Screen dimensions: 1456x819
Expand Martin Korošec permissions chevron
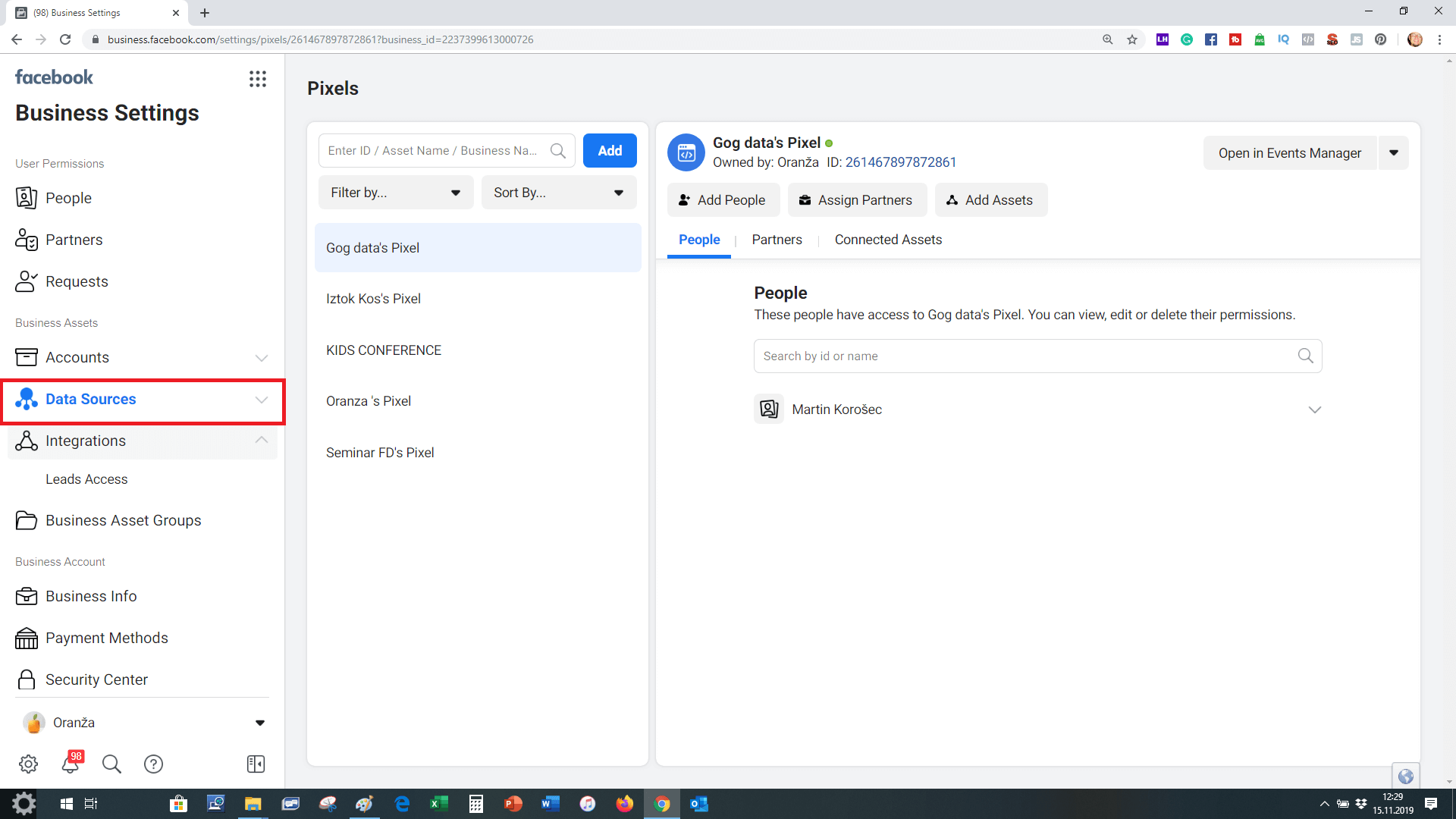1314,409
